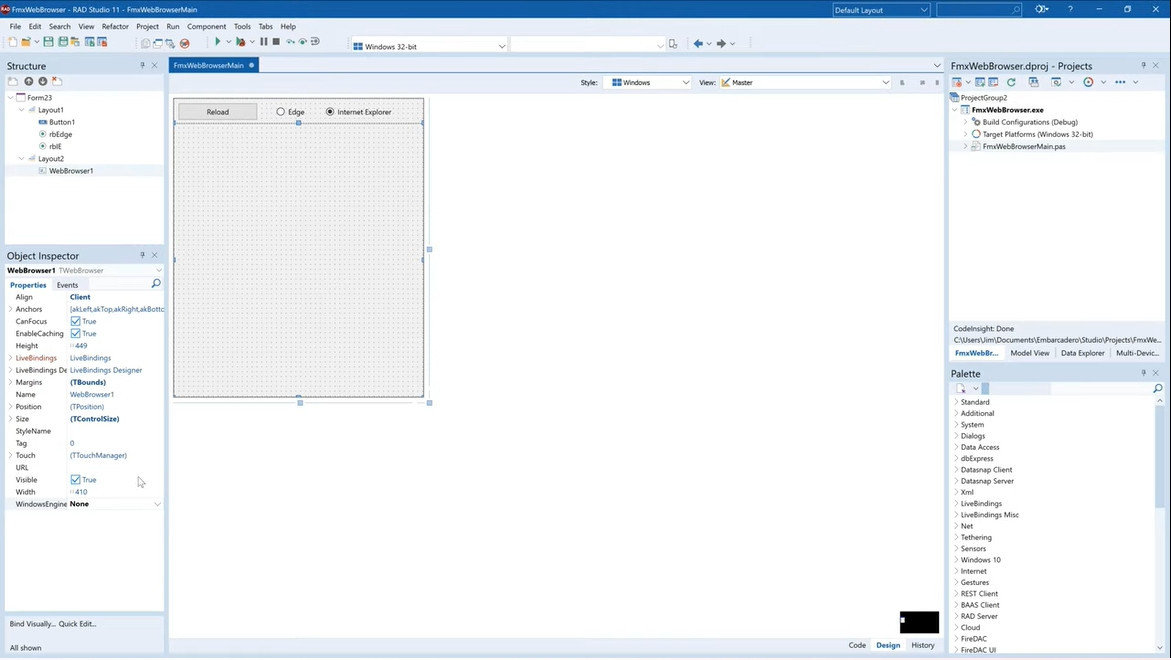Expand the Standard palette category

point(956,402)
